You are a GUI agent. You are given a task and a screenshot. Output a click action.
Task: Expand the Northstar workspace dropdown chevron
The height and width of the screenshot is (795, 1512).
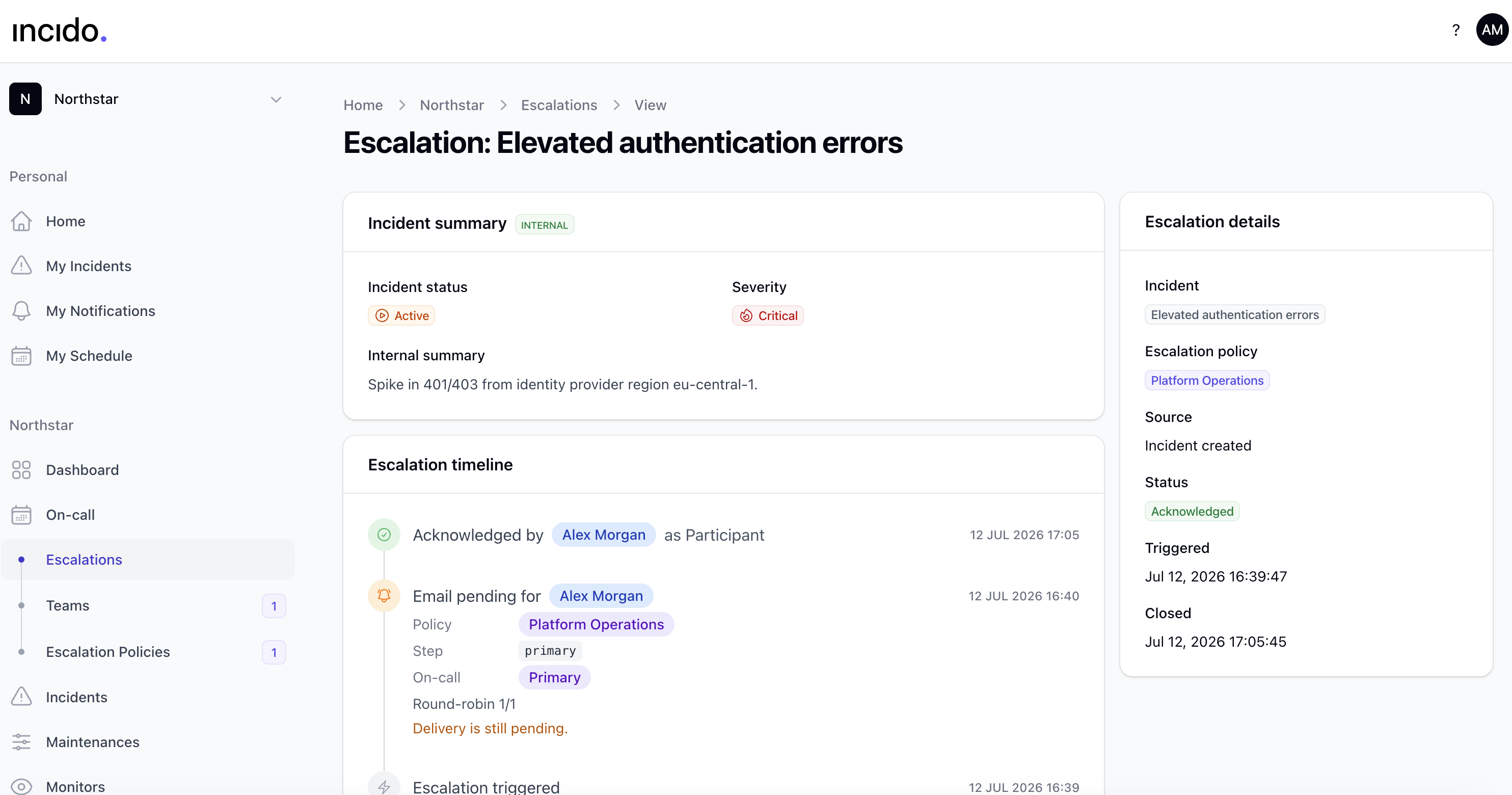(x=276, y=99)
